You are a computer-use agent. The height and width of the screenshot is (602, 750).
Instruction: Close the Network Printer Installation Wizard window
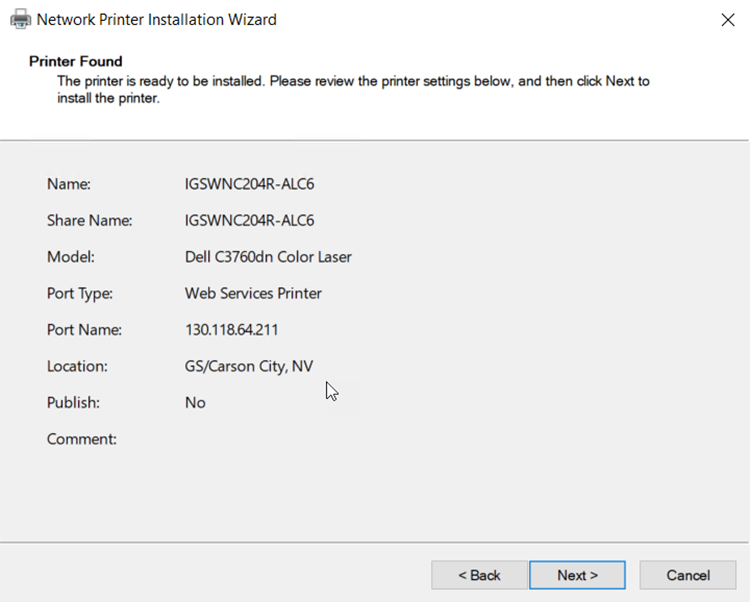(727, 20)
